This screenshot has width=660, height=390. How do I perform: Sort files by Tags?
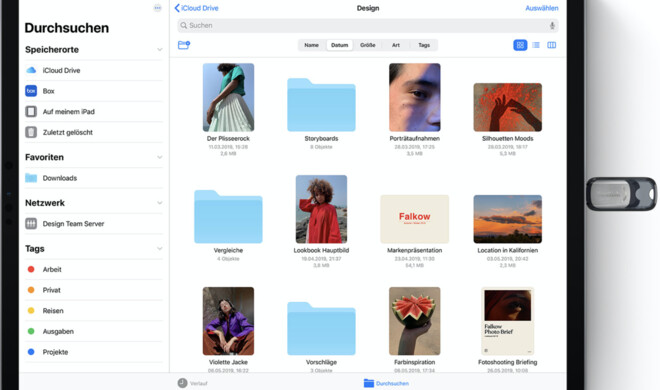tap(424, 45)
